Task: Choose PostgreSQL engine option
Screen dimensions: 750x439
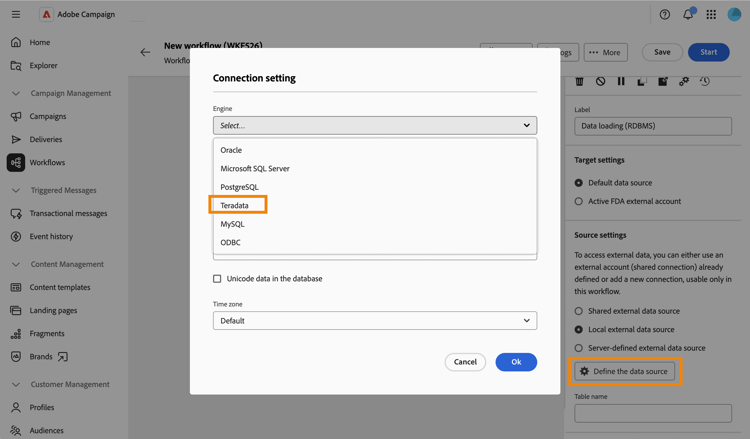Action: 375,187
